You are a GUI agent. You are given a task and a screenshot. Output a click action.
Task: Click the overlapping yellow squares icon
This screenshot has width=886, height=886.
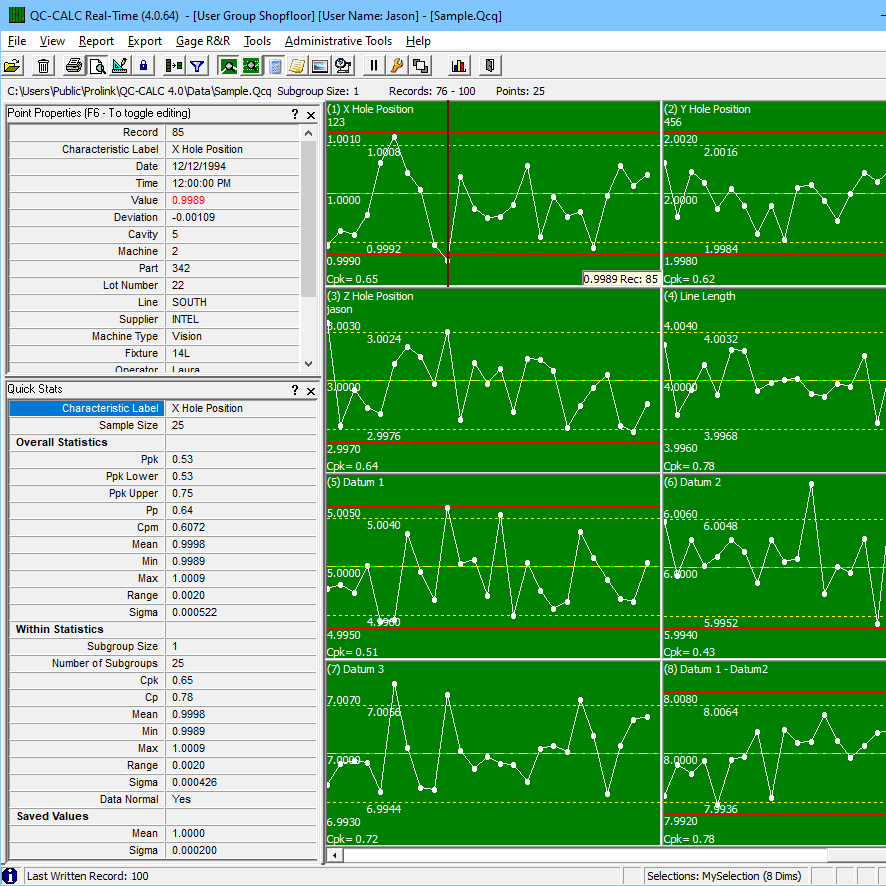pyautogui.click(x=420, y=66)
